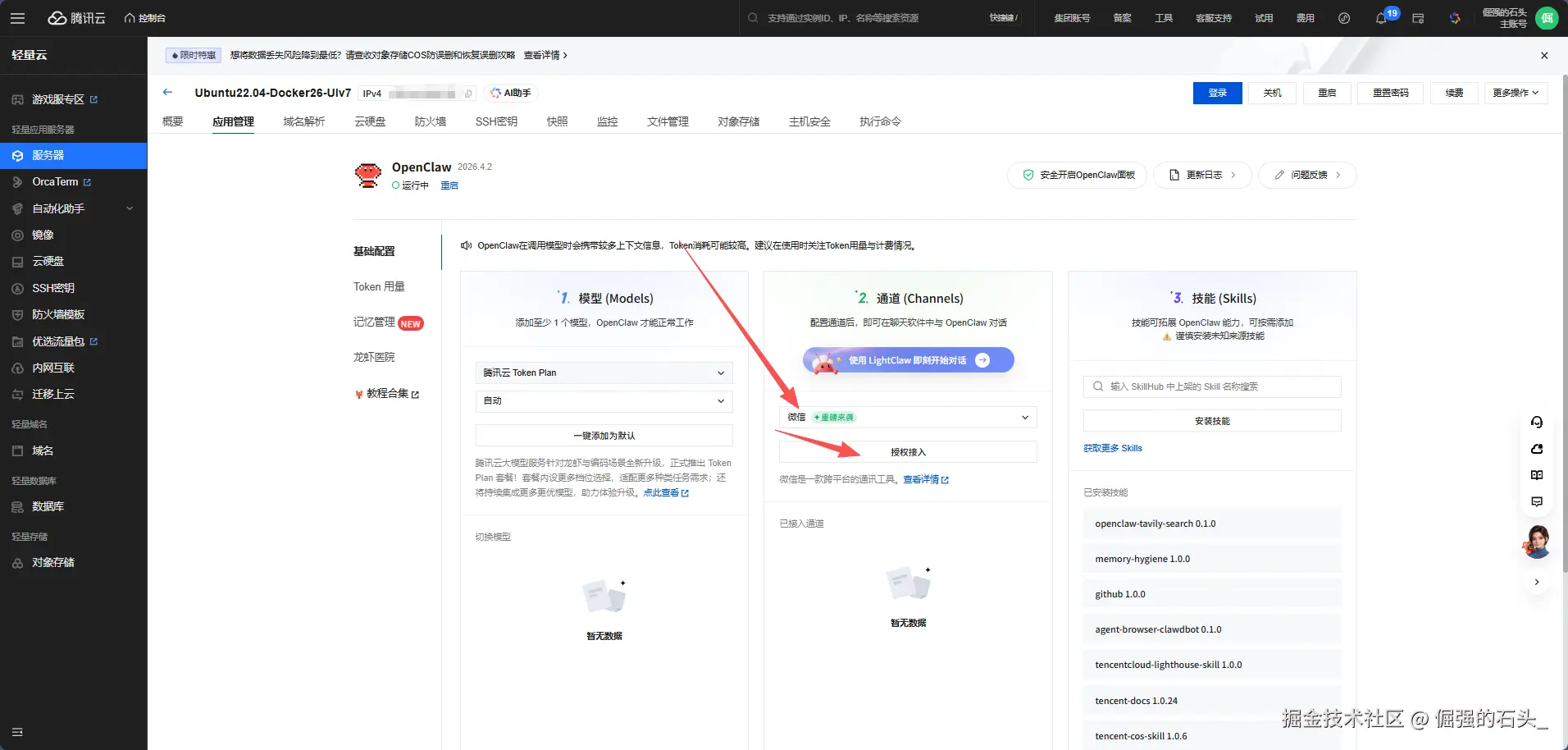
Task: Click the OpenClaw lobster app icon
Action: coord(368,175)
